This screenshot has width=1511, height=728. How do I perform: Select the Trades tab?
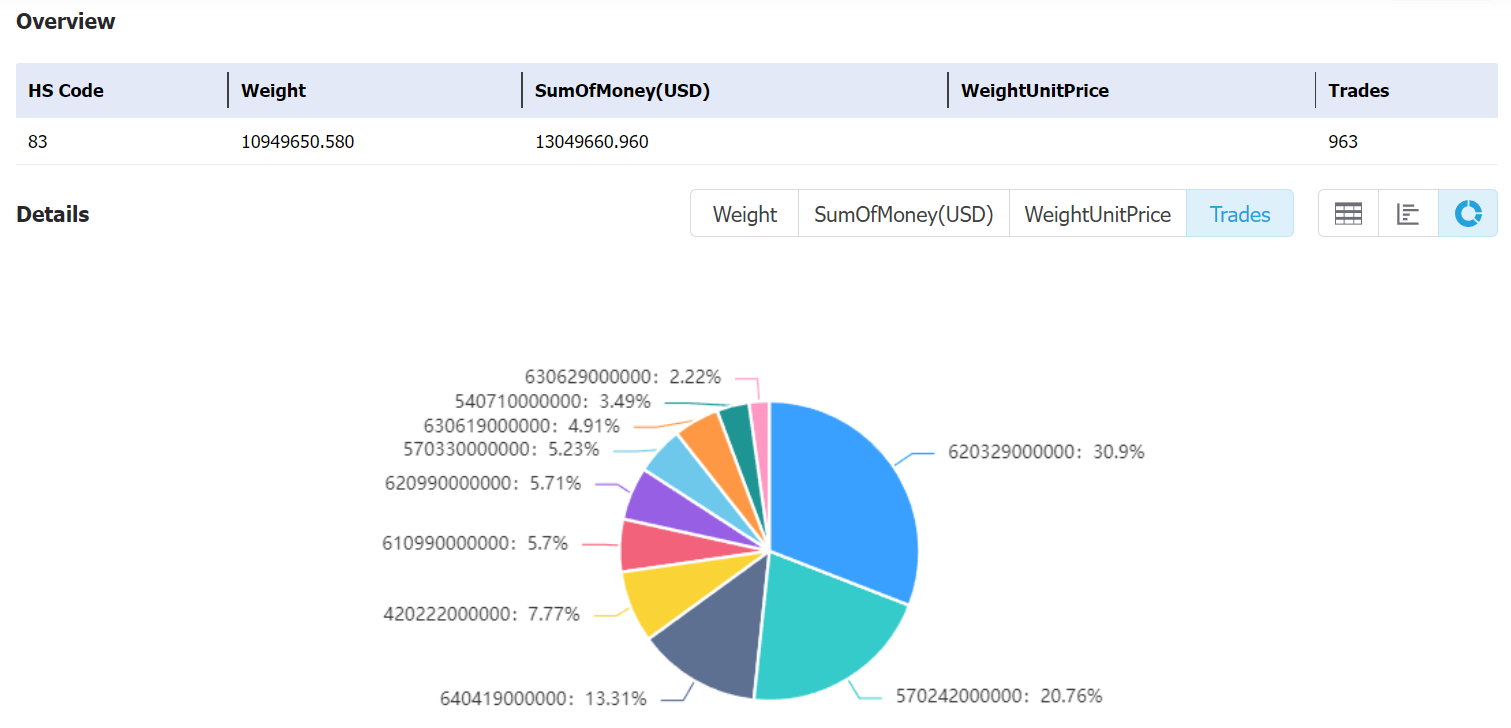click(1240, 214)
